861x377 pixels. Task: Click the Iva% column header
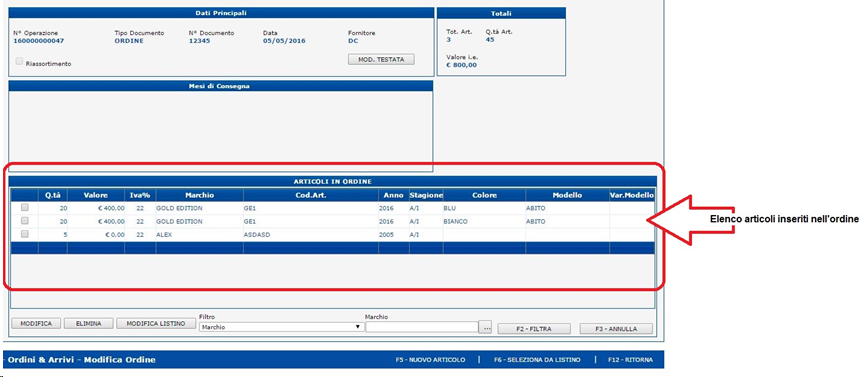click(x=140, y=195)
